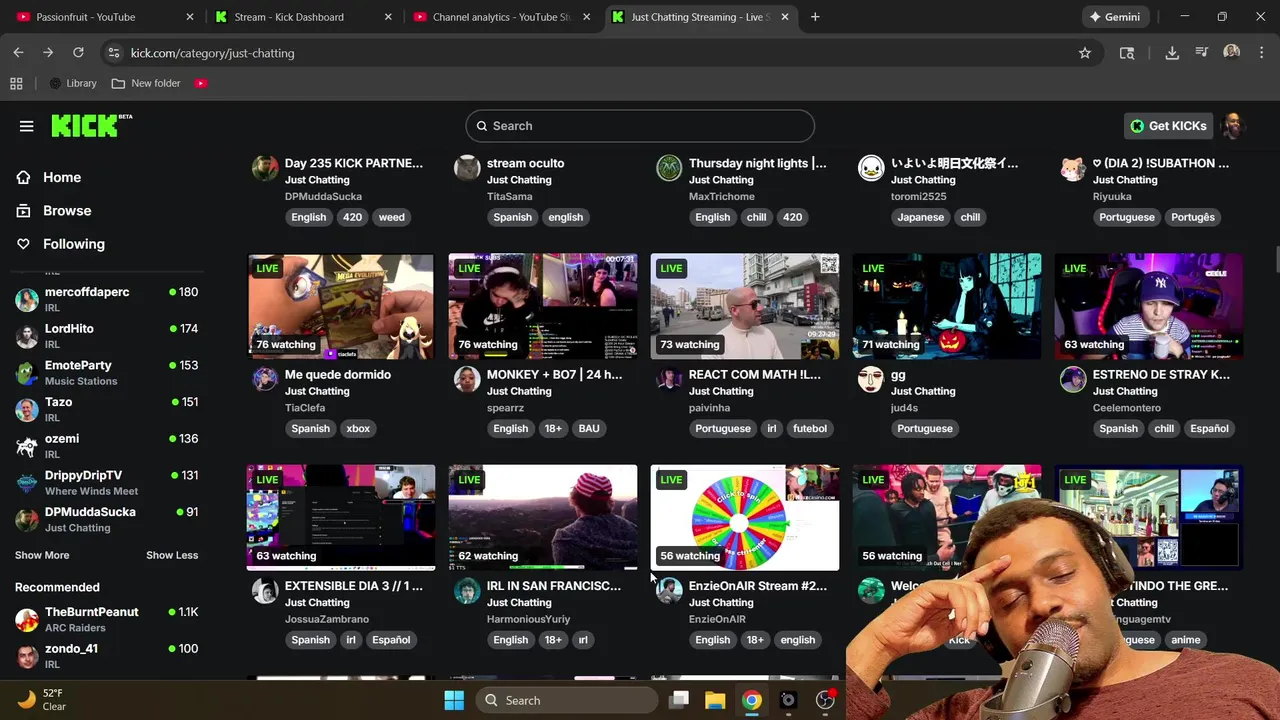The image size is (1280, 720).
Task: Open the EnzieOnAIR spin wheel thumbnail
Action: point(745,517)
